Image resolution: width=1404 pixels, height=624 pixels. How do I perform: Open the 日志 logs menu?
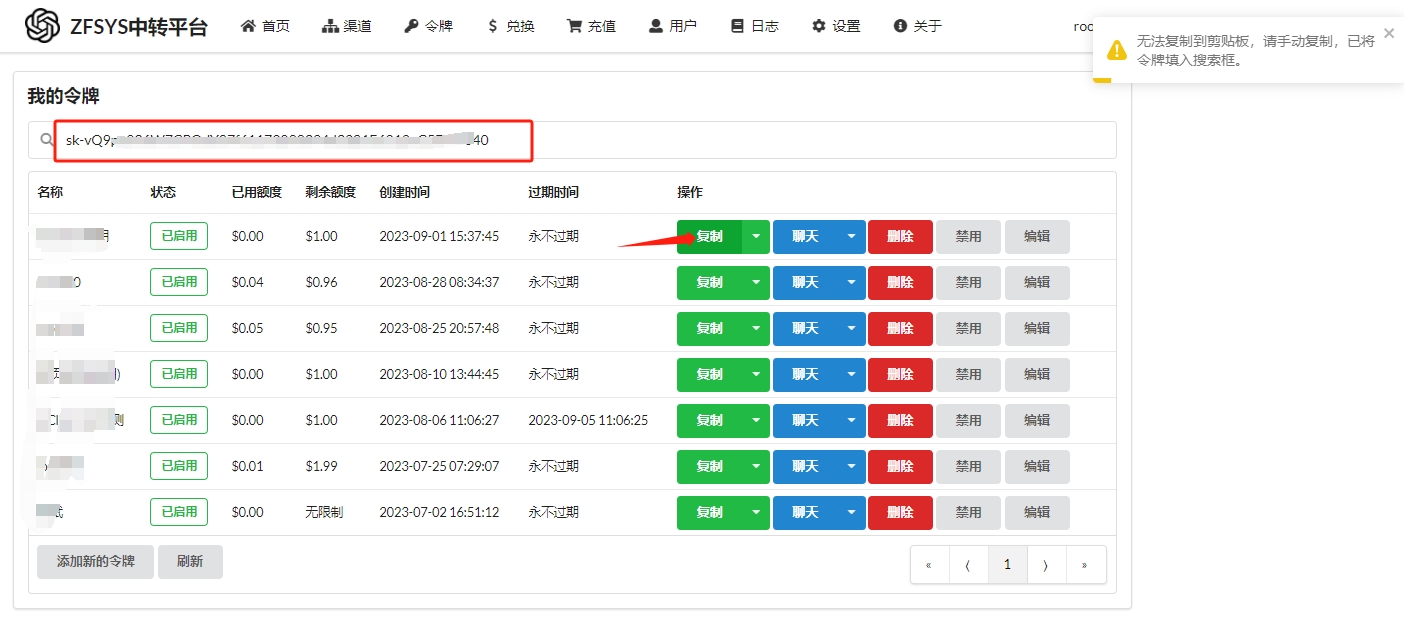coord(755,26)
